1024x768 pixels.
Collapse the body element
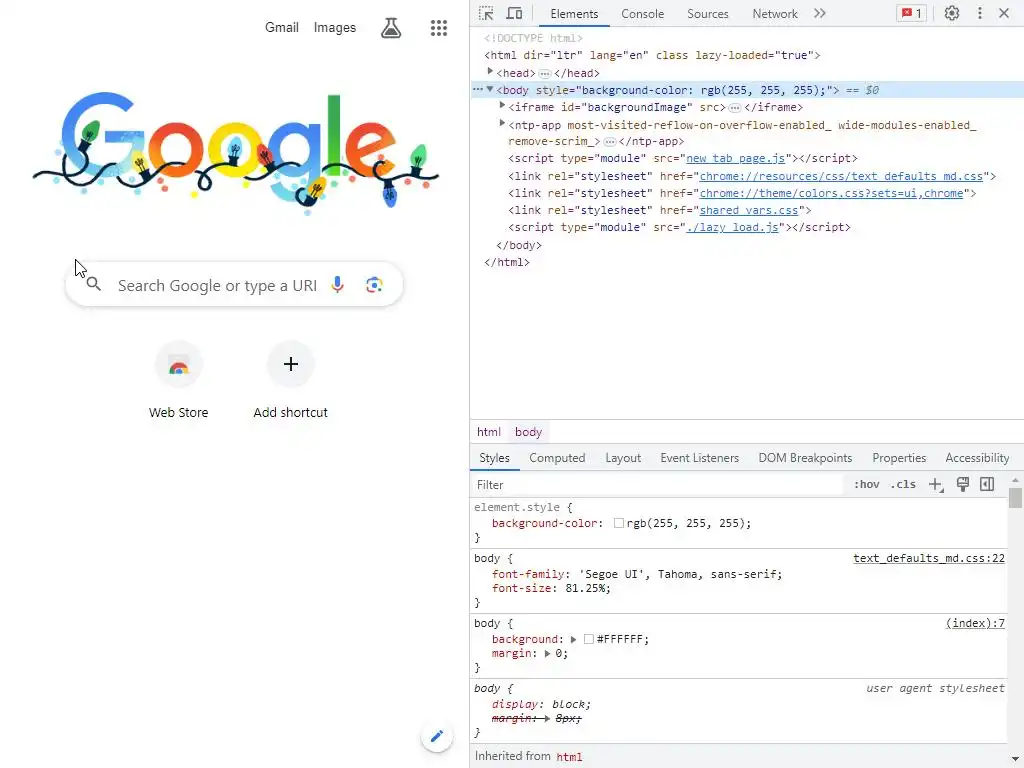tap(490, 89)
